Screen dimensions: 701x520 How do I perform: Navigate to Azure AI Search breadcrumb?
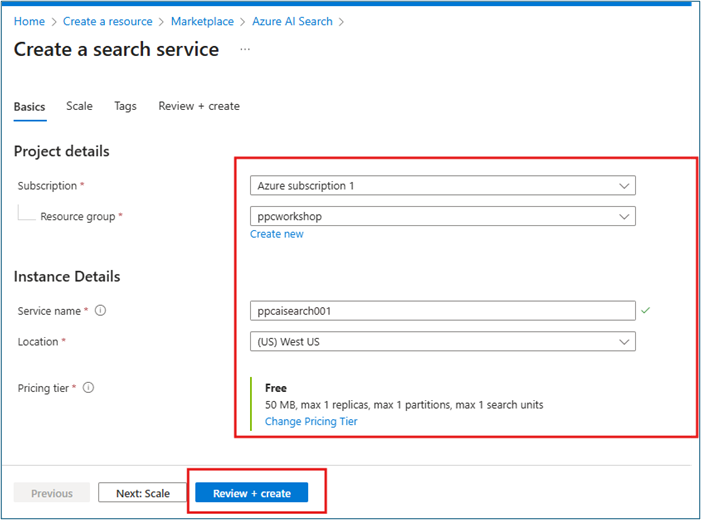[x=292, y=21]
